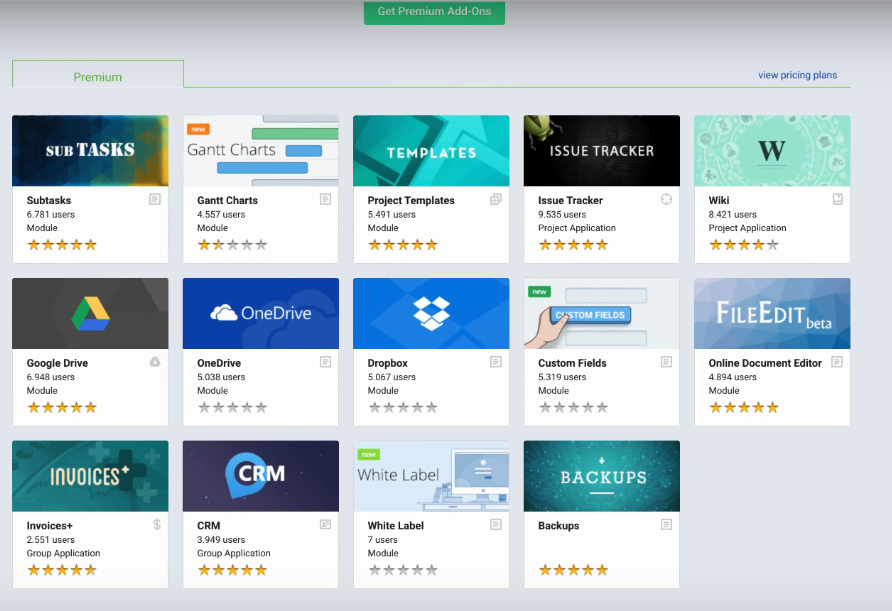The width and height of the screenshot is (892, 611).
Task: Open the Sub Tasks banner image
Action: click(90, 151)
